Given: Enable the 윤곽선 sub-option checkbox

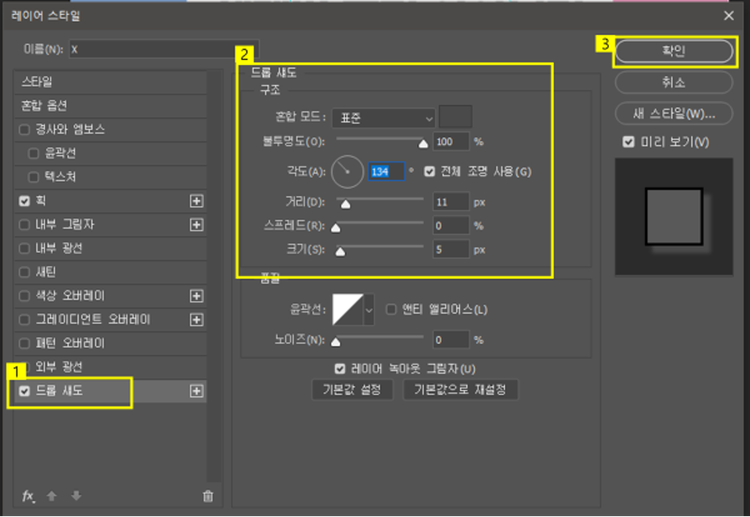Looking at the screenshot, I should click(33, 154).
